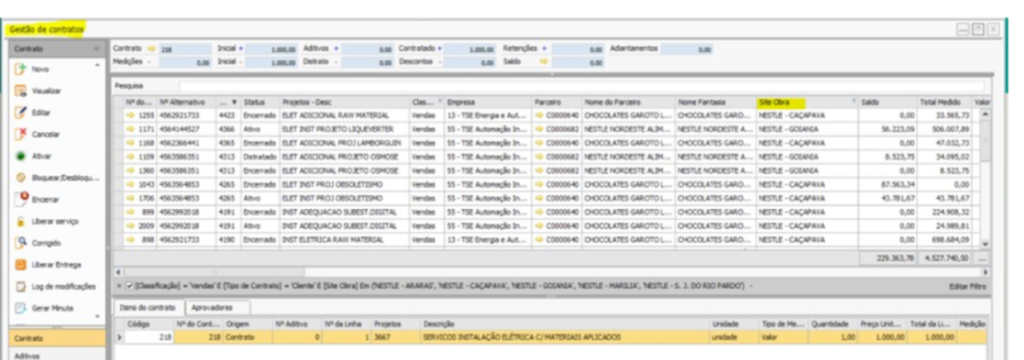Select cell ELET INST PROJETO LIQUEVERTER
This screenshot has height=360, width=1024.
click(x=345, y=129)
